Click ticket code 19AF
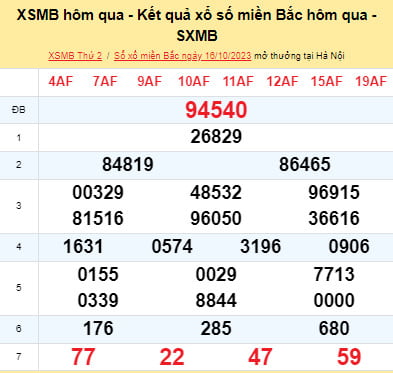393x373 pixels. (x=371, y=81)
